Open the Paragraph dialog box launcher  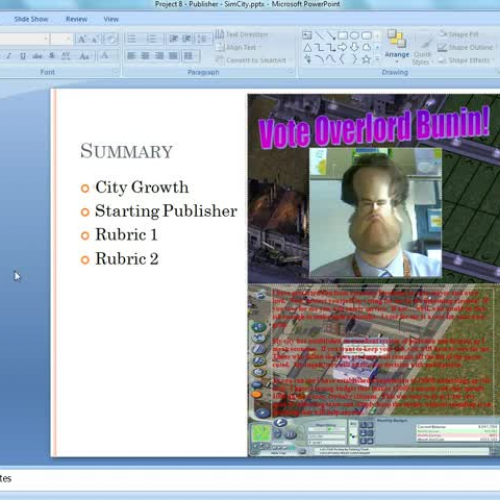[291, 71]
